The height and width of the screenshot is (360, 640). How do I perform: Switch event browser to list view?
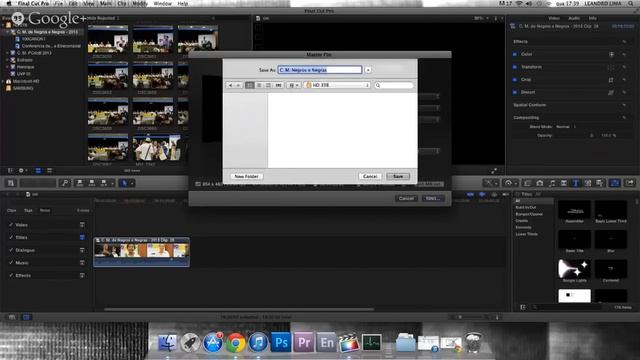coord(49,171)
